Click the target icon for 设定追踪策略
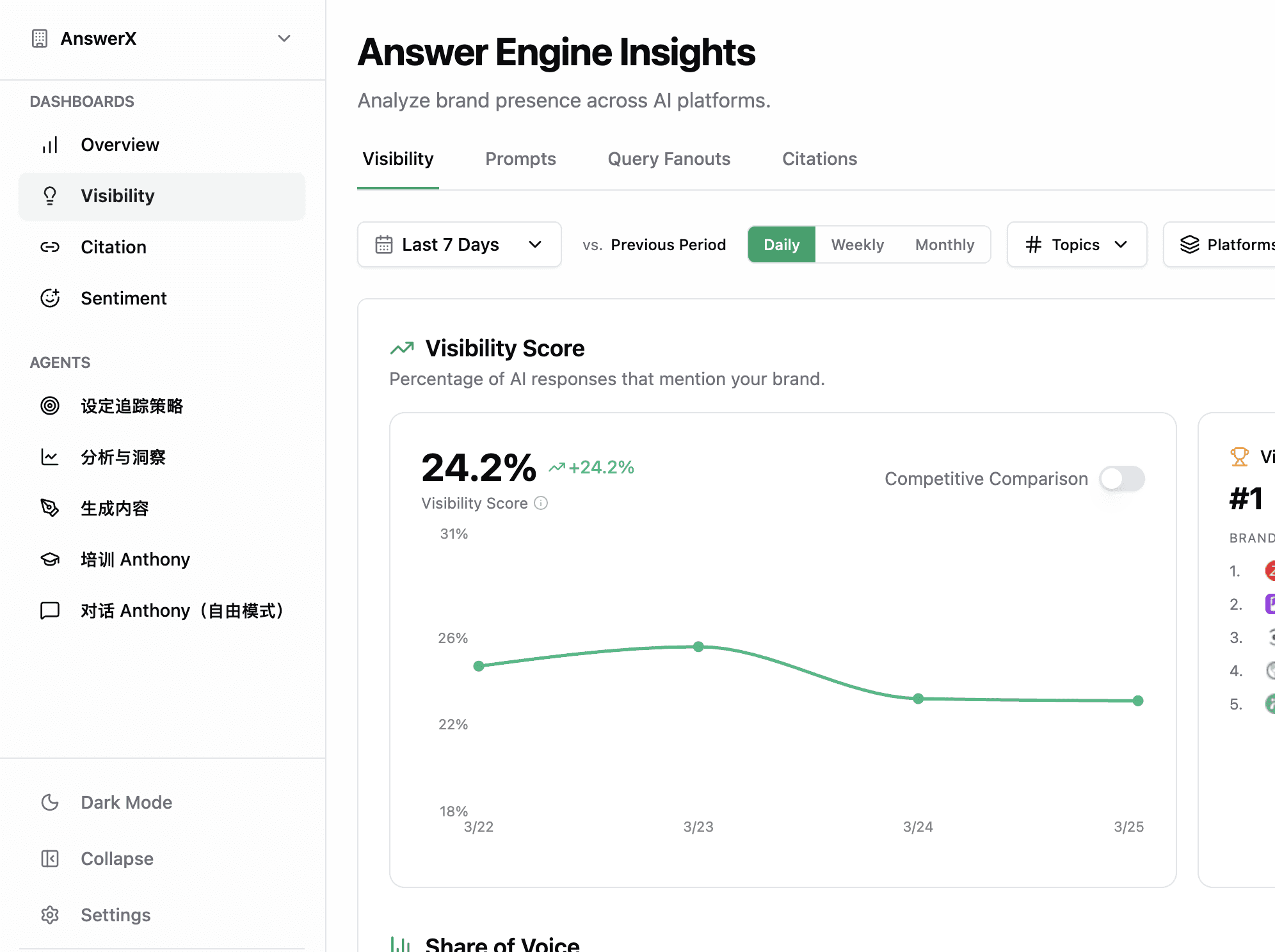The height and width of the screenshot is (952, 1275). [50, 406]
